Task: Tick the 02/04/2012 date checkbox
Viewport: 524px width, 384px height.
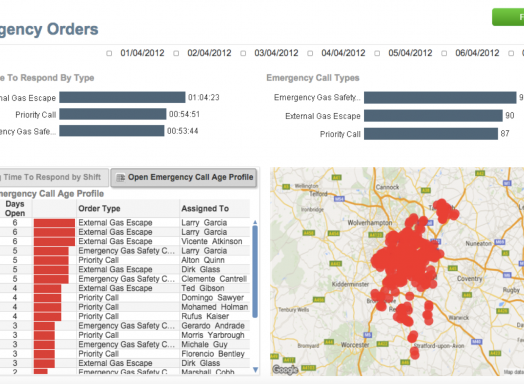Action: [176, 53]
